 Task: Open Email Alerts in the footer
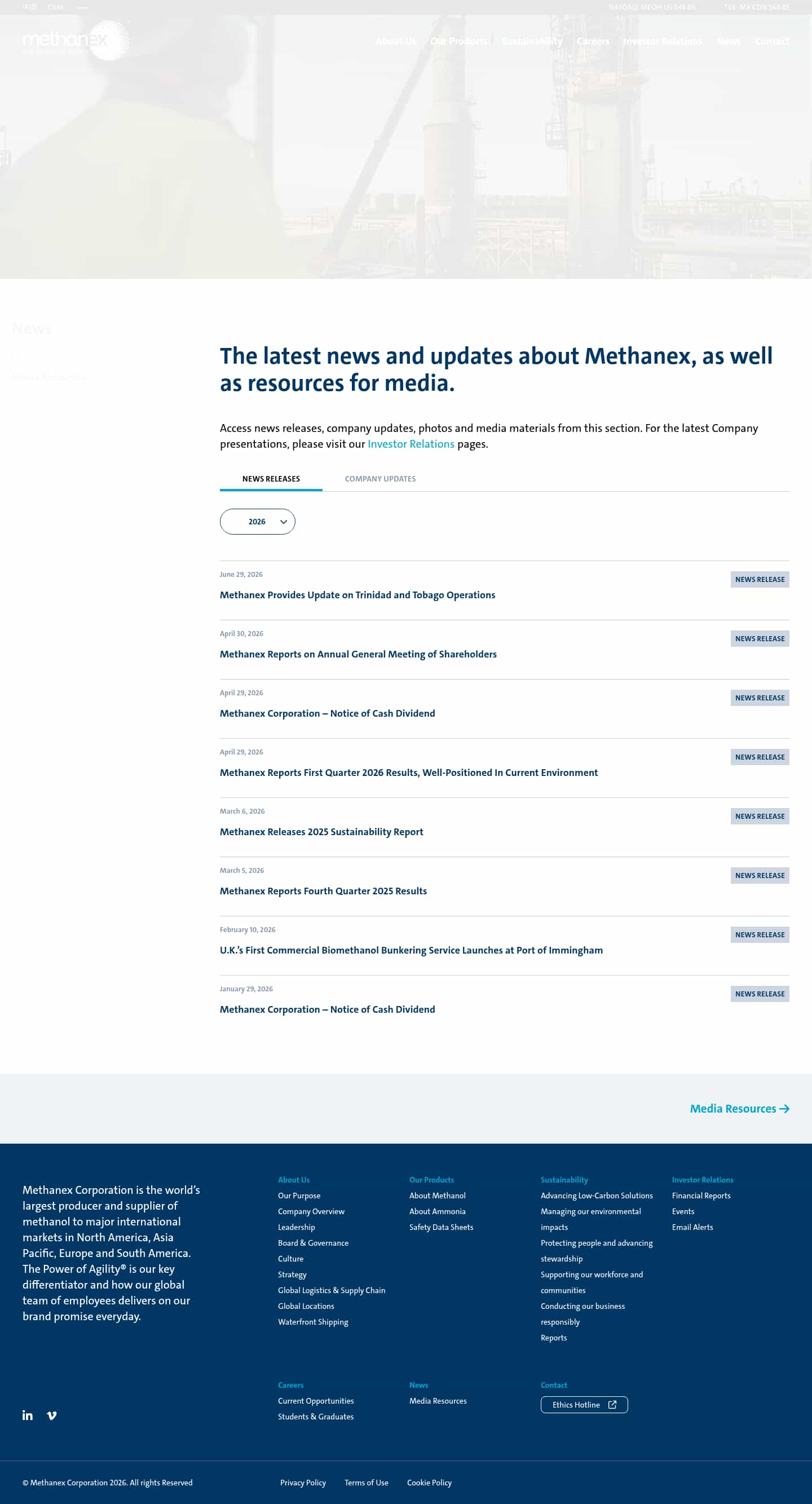click(x=692, y=1227)
